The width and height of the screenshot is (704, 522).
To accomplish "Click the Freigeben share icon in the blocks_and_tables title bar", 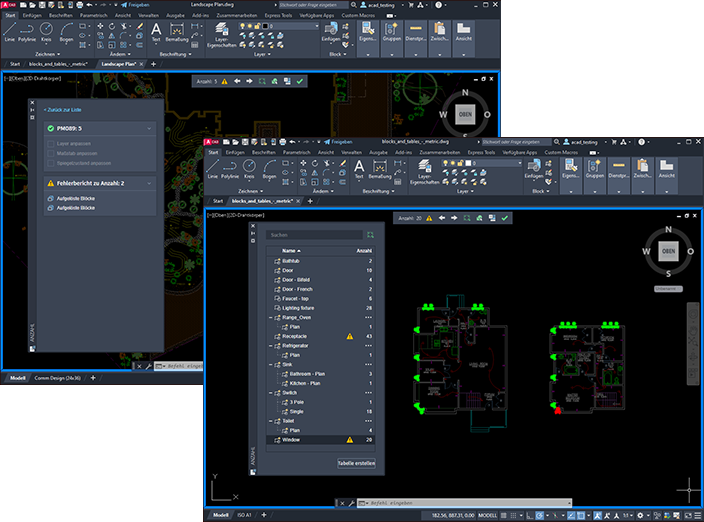I will pyautogui.click(x=327, y=142).
